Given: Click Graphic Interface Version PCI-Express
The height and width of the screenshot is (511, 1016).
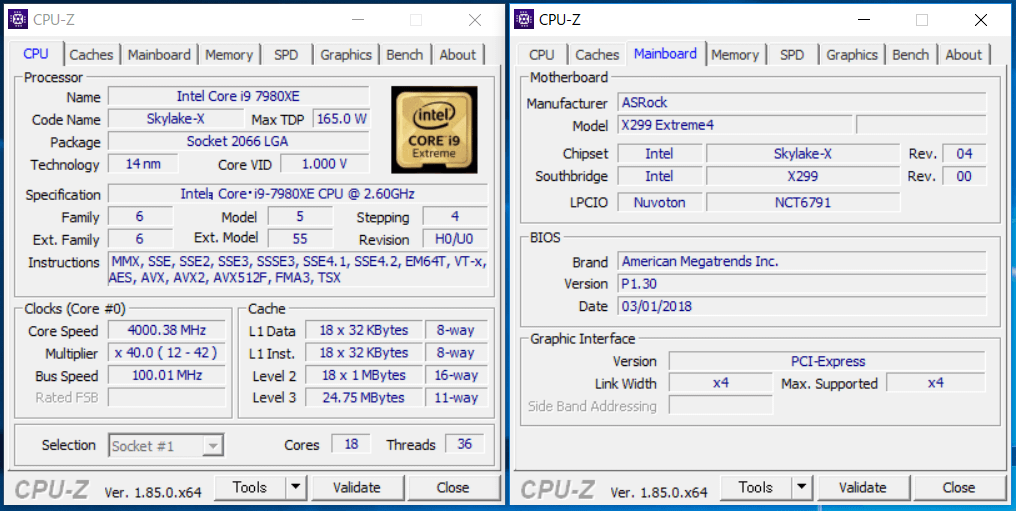Looking at the screenshot, I should [x=827, y=361].
